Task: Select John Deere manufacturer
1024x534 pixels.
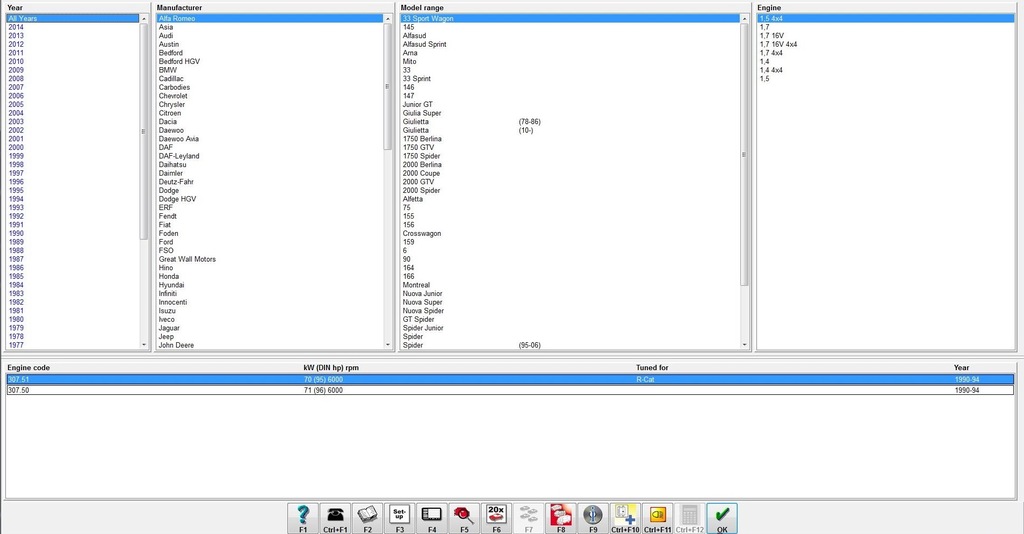Action: pyautogui.click(x=176, y=345)
